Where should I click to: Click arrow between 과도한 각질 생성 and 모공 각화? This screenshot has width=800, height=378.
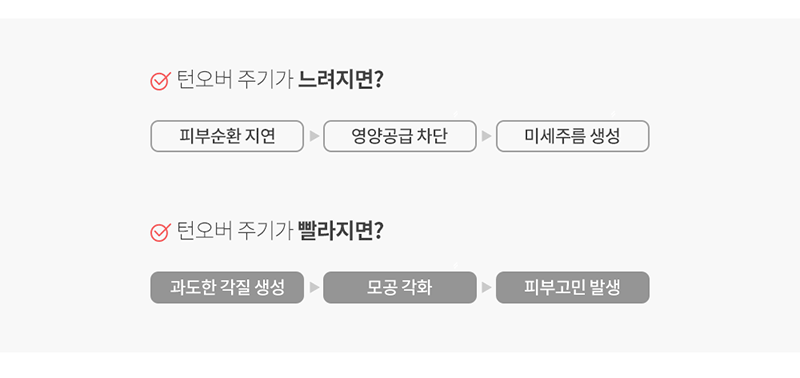coord(314,287)
